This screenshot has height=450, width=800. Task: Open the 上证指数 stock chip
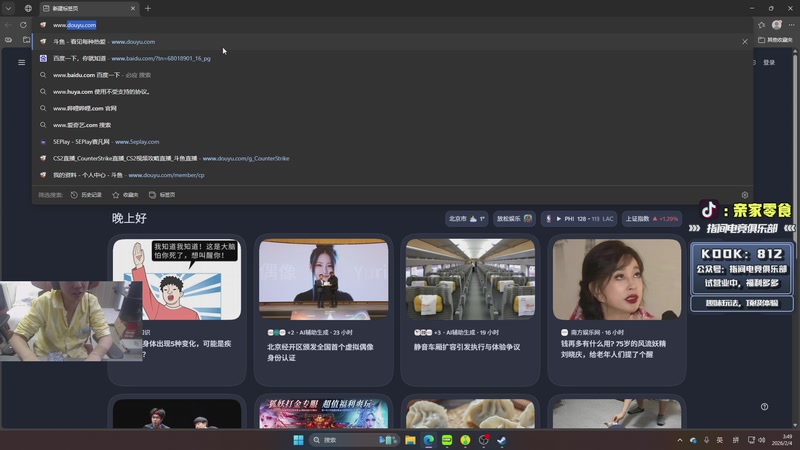coord(652,219)
